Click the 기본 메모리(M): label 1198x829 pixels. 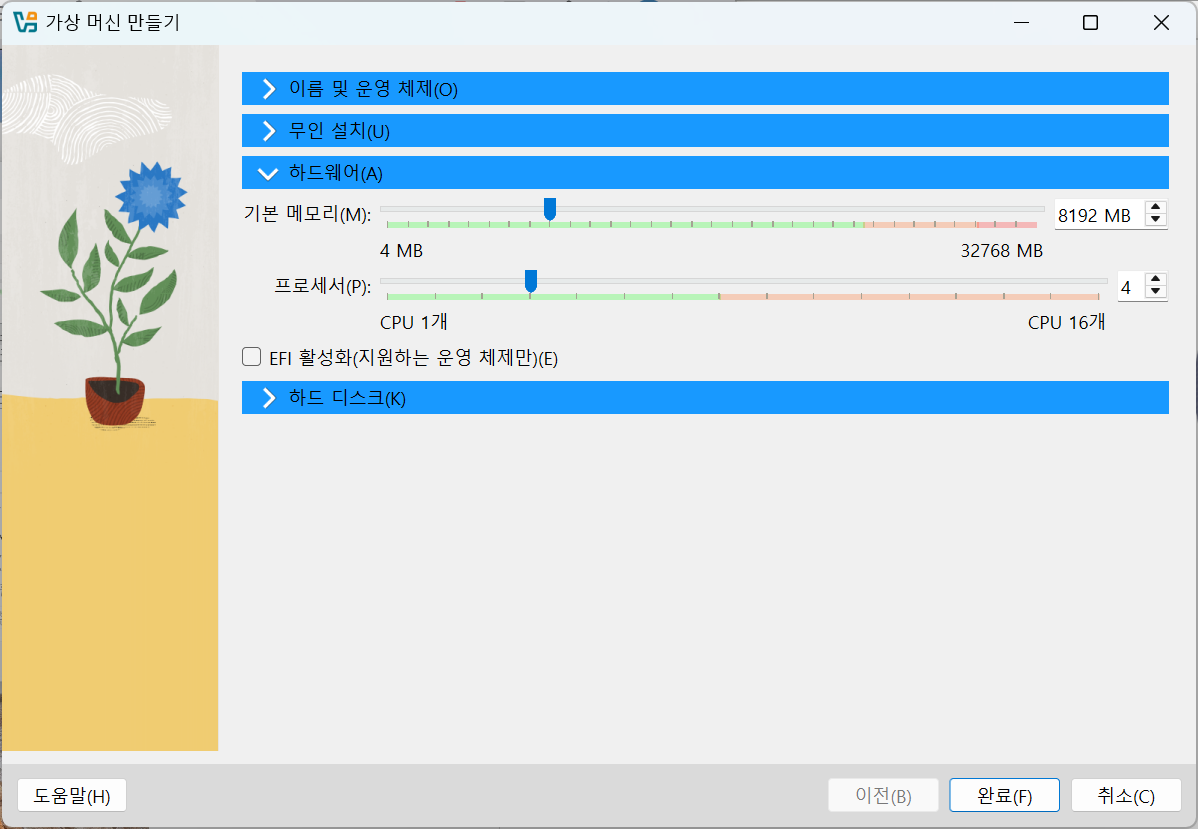point(307,214)
